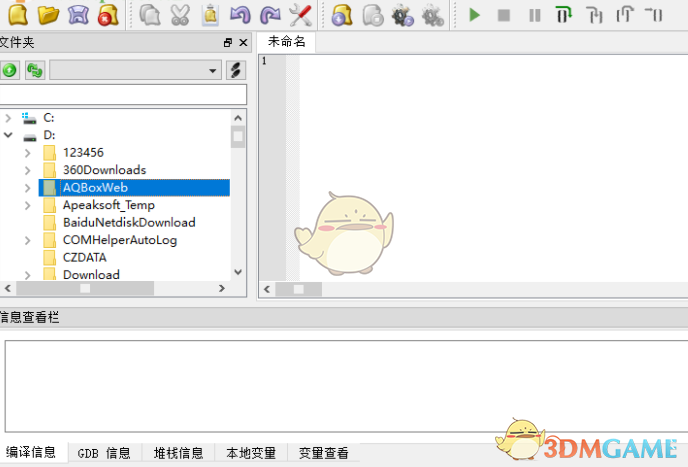Viewport: 688px width, 467px height.
Task: Close the folder panel
Action: point(243,43)
